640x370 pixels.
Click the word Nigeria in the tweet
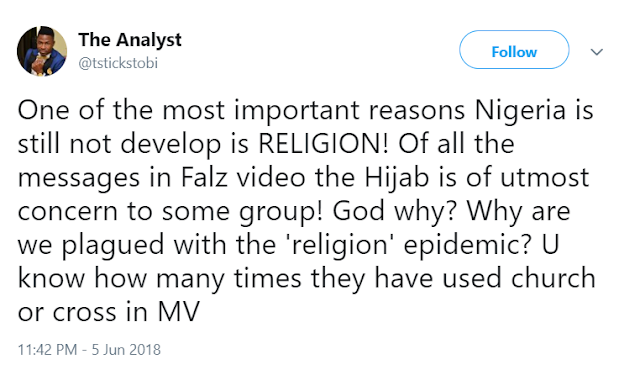coord(520,111)
